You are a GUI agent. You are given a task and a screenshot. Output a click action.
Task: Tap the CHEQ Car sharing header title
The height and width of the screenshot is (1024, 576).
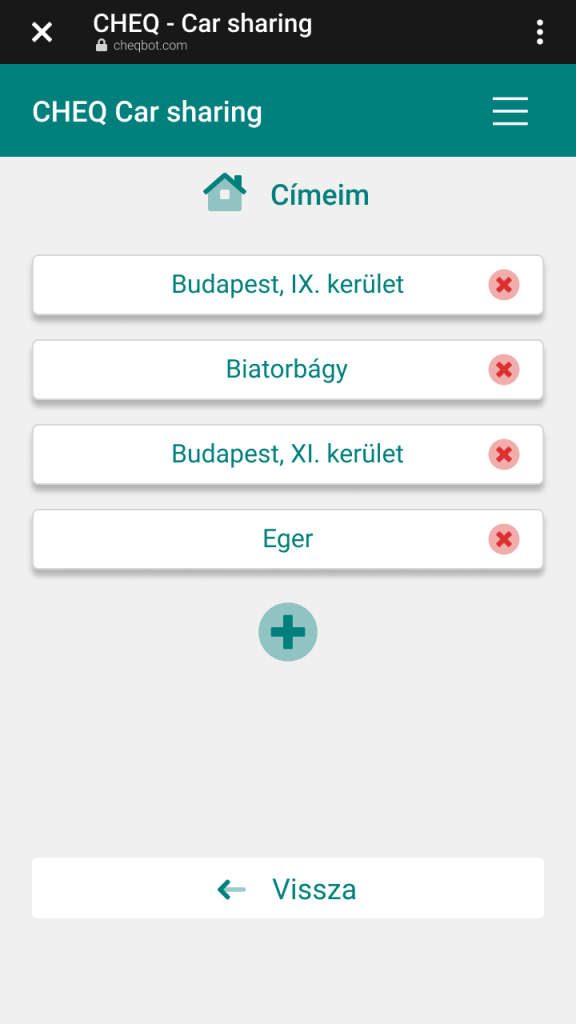point(147,112)
